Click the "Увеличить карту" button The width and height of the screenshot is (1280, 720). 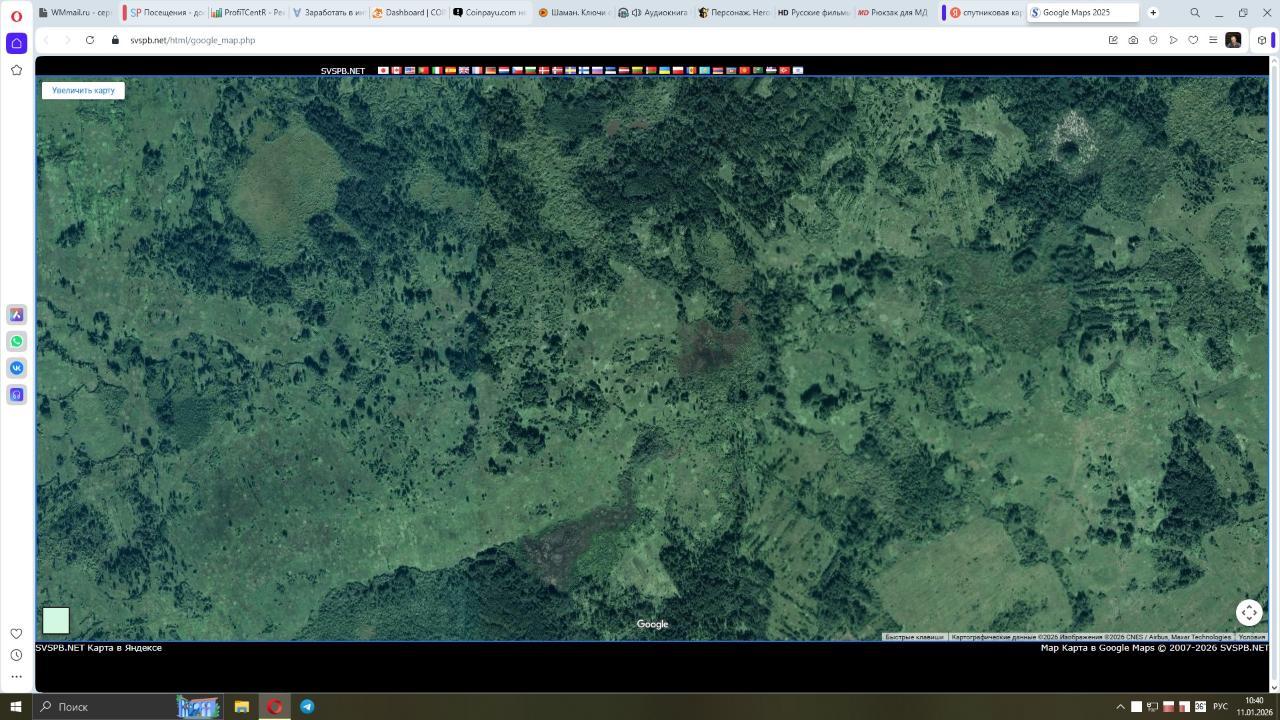(x=83, y=90)
